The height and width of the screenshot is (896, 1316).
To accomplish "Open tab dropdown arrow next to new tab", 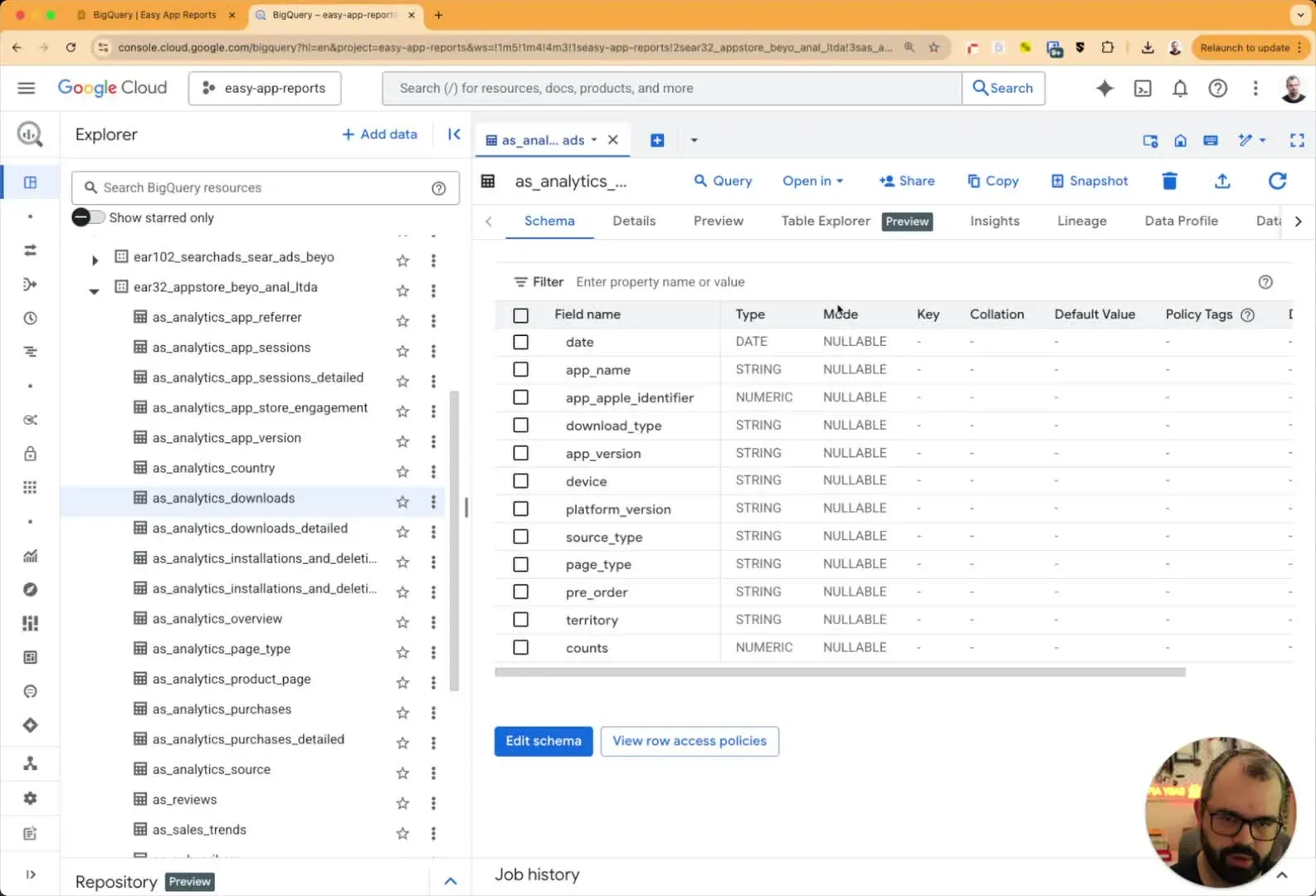I will coord(694,140).
